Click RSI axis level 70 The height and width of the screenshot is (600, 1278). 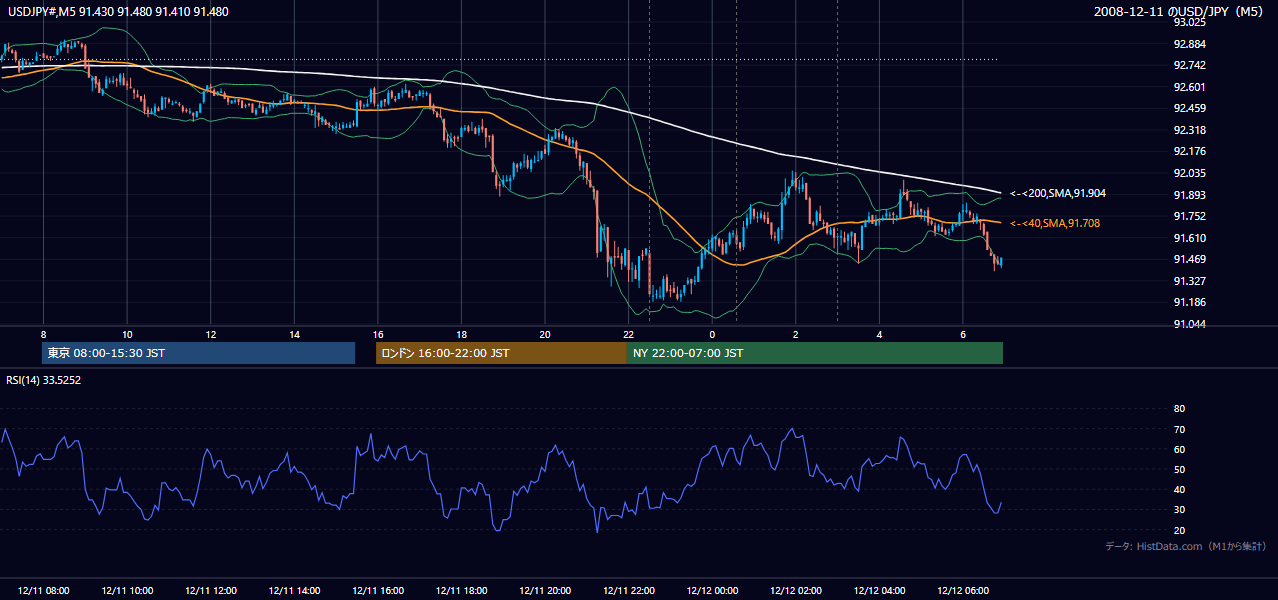(1179, 429)
